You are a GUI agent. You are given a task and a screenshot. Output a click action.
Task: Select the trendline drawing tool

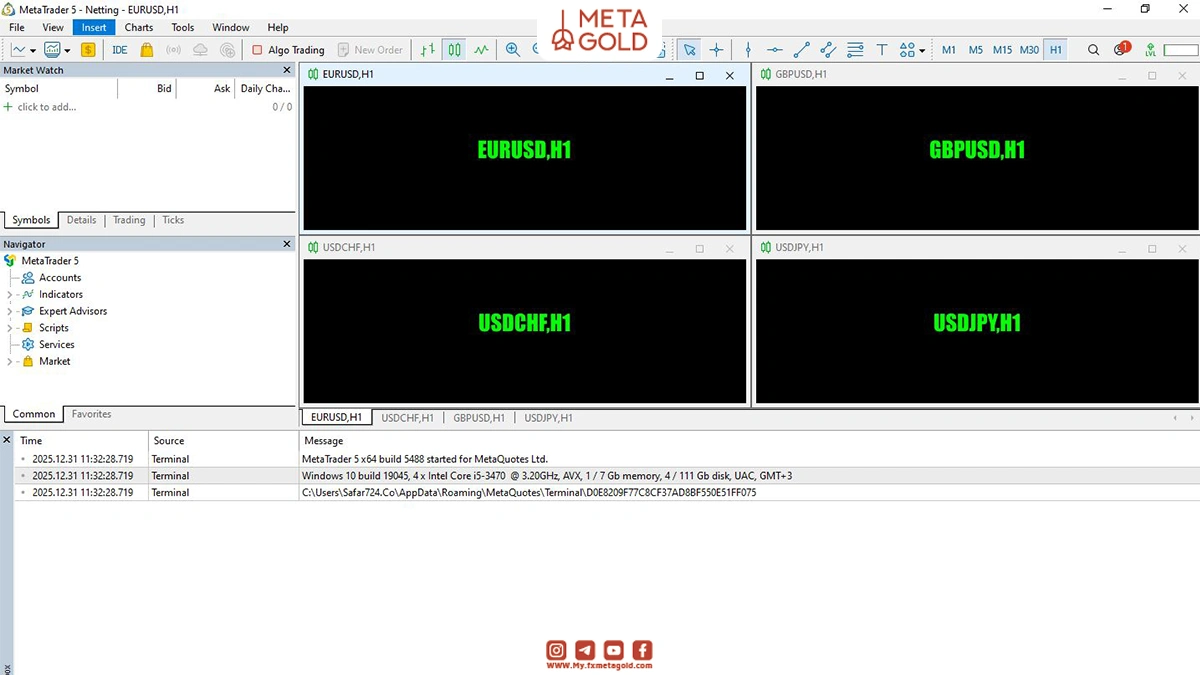[801, 50]
